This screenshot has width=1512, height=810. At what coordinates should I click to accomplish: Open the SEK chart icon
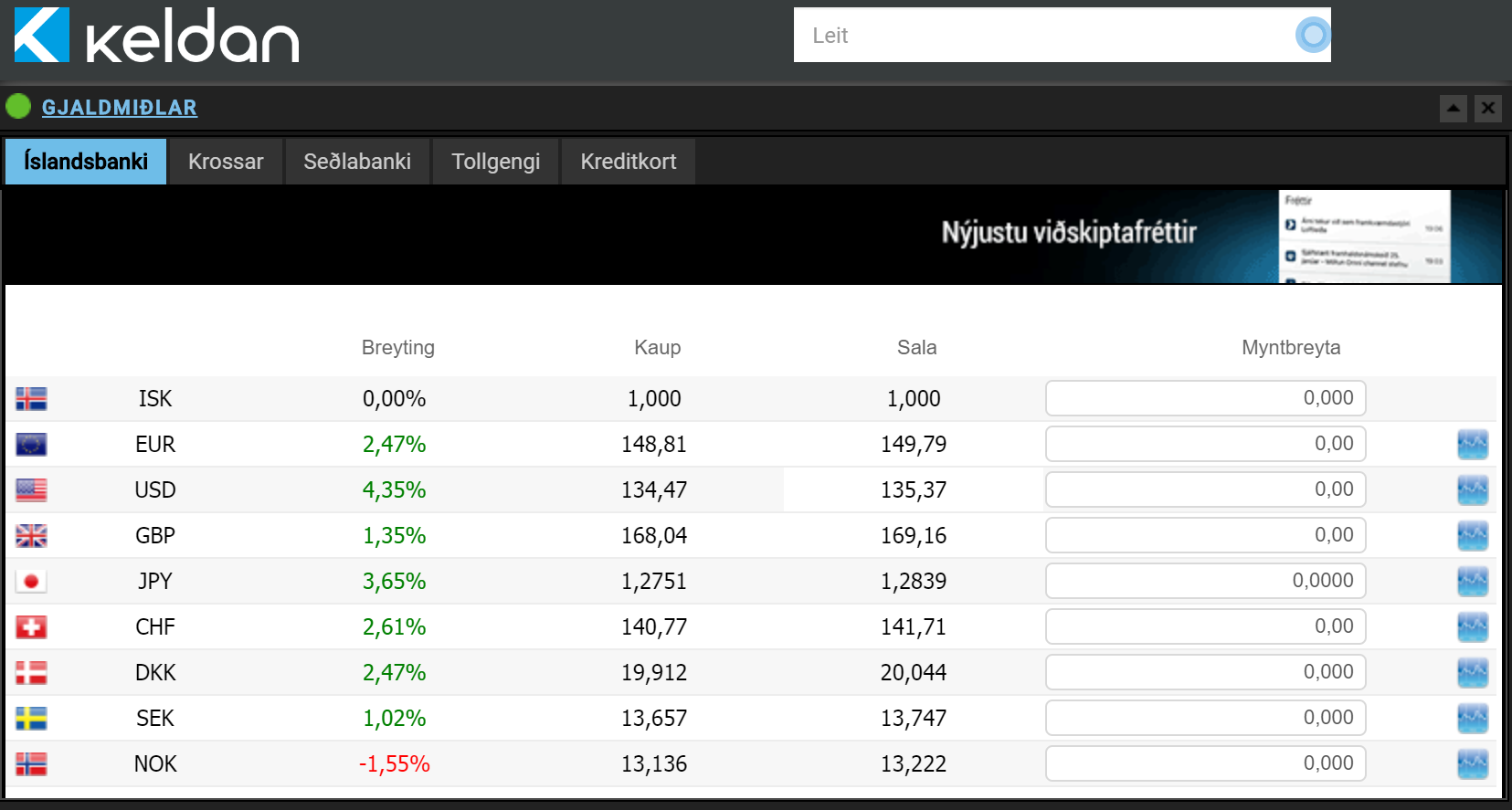click(1472, 719)
